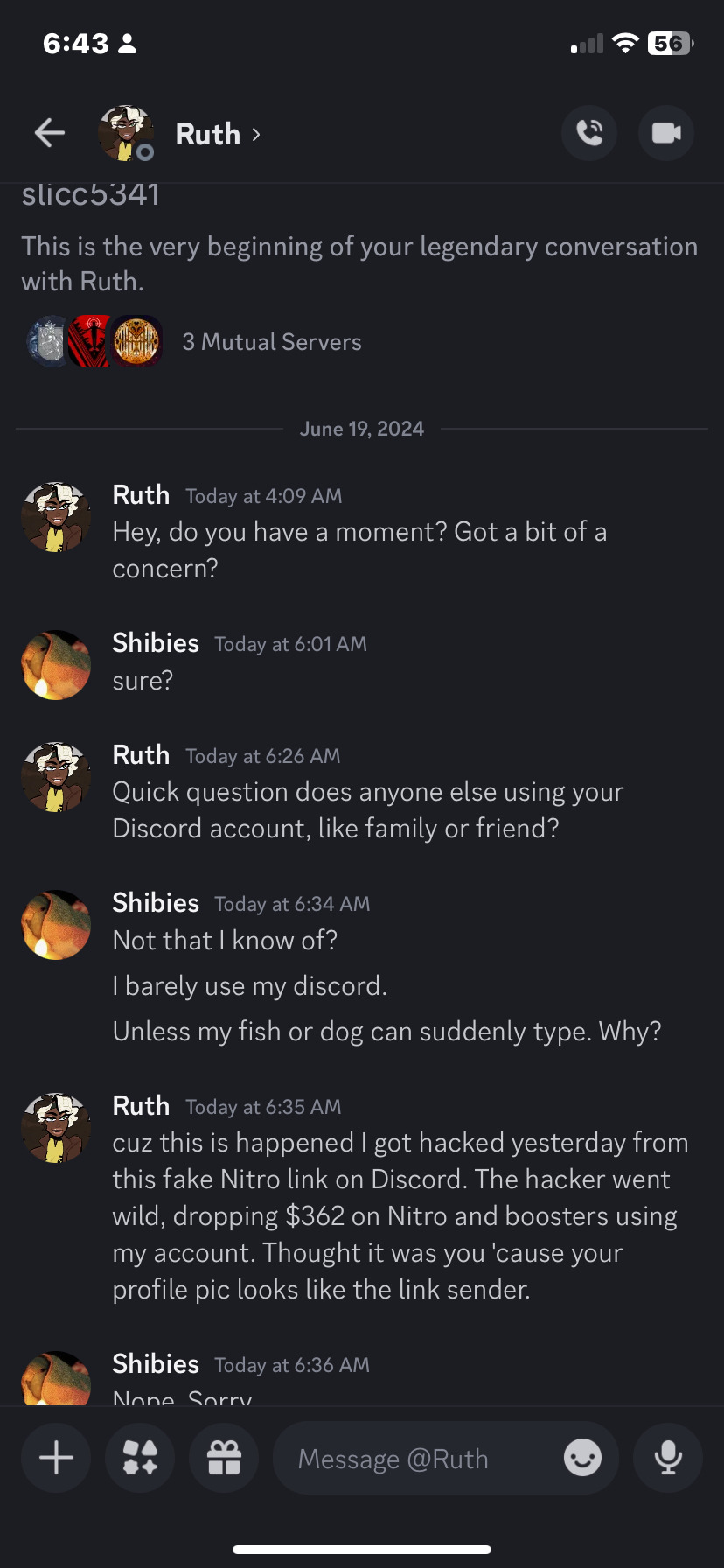This screenshot has height=1568, width=724.
Task: Open the Nitro gift icon
Action: (224, 1458)
